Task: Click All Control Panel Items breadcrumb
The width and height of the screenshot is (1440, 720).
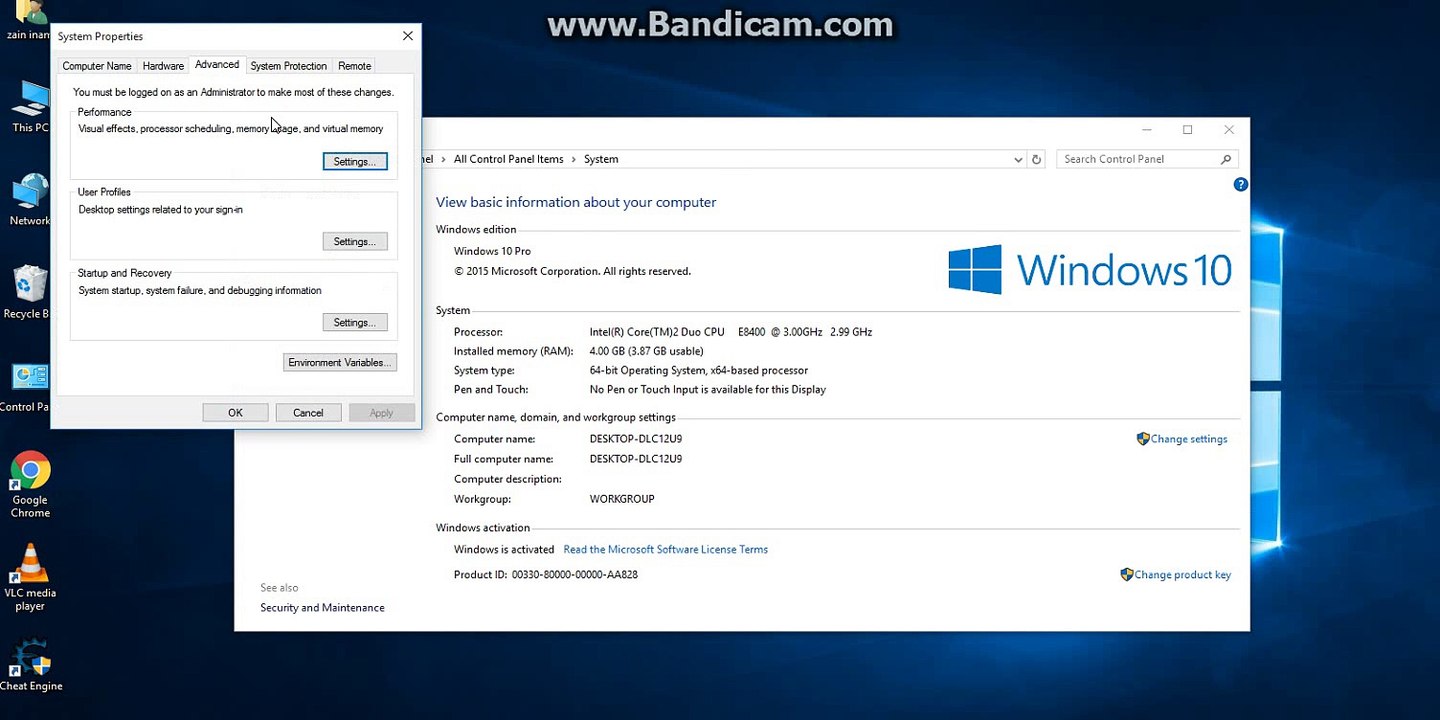Action: click(509, 159)
